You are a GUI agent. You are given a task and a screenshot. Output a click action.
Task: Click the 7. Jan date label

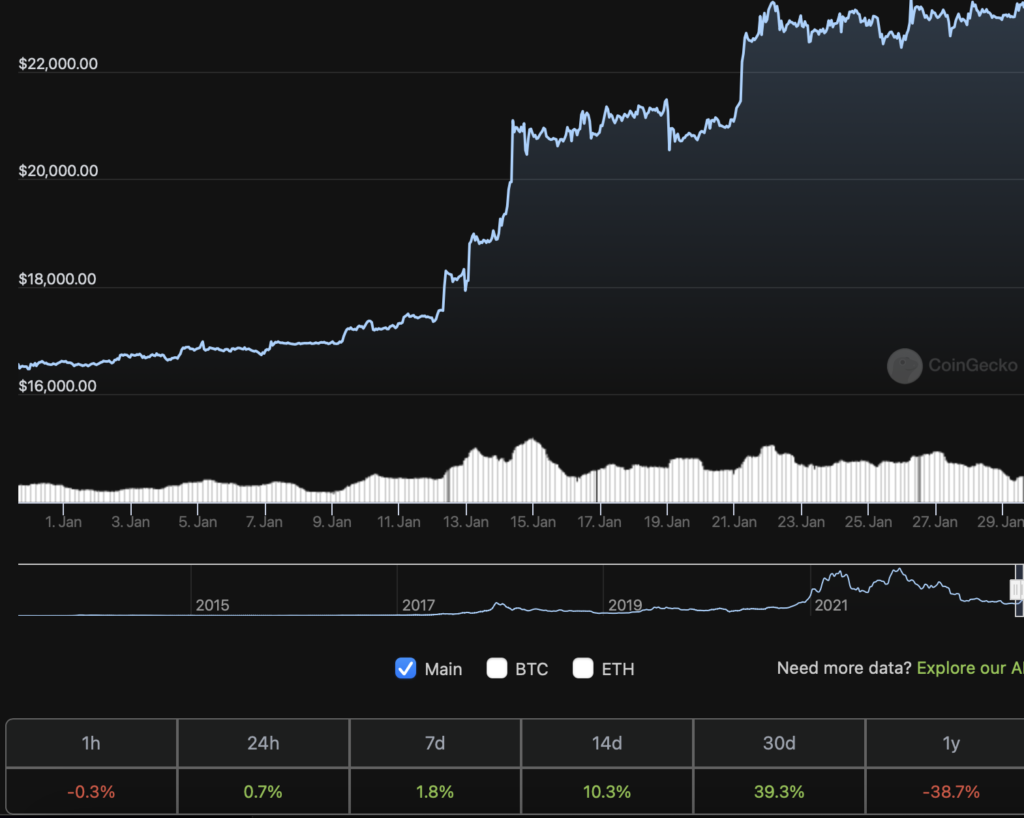click(x=264, y=522)
